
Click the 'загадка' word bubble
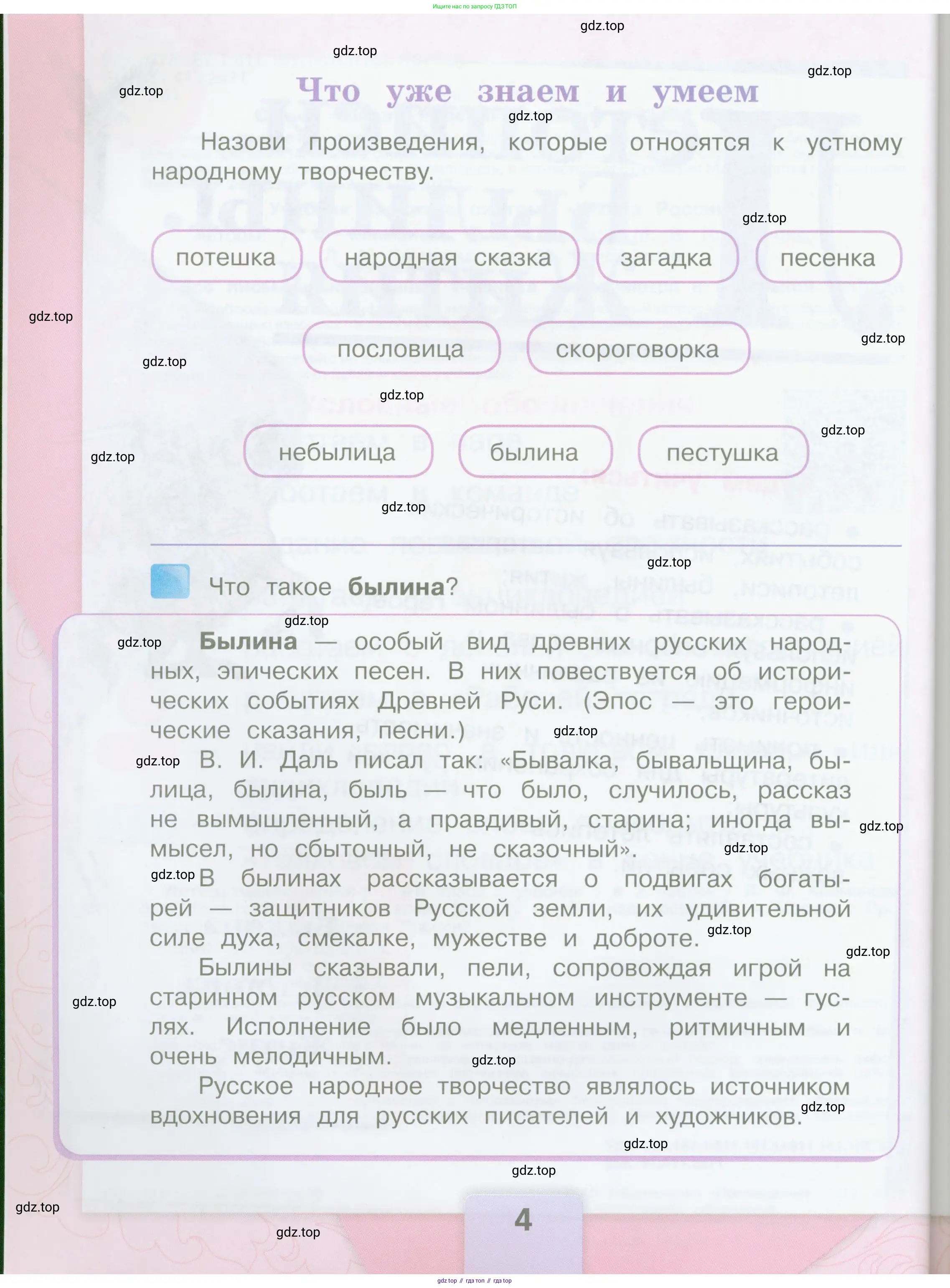(x=666, y=258)
